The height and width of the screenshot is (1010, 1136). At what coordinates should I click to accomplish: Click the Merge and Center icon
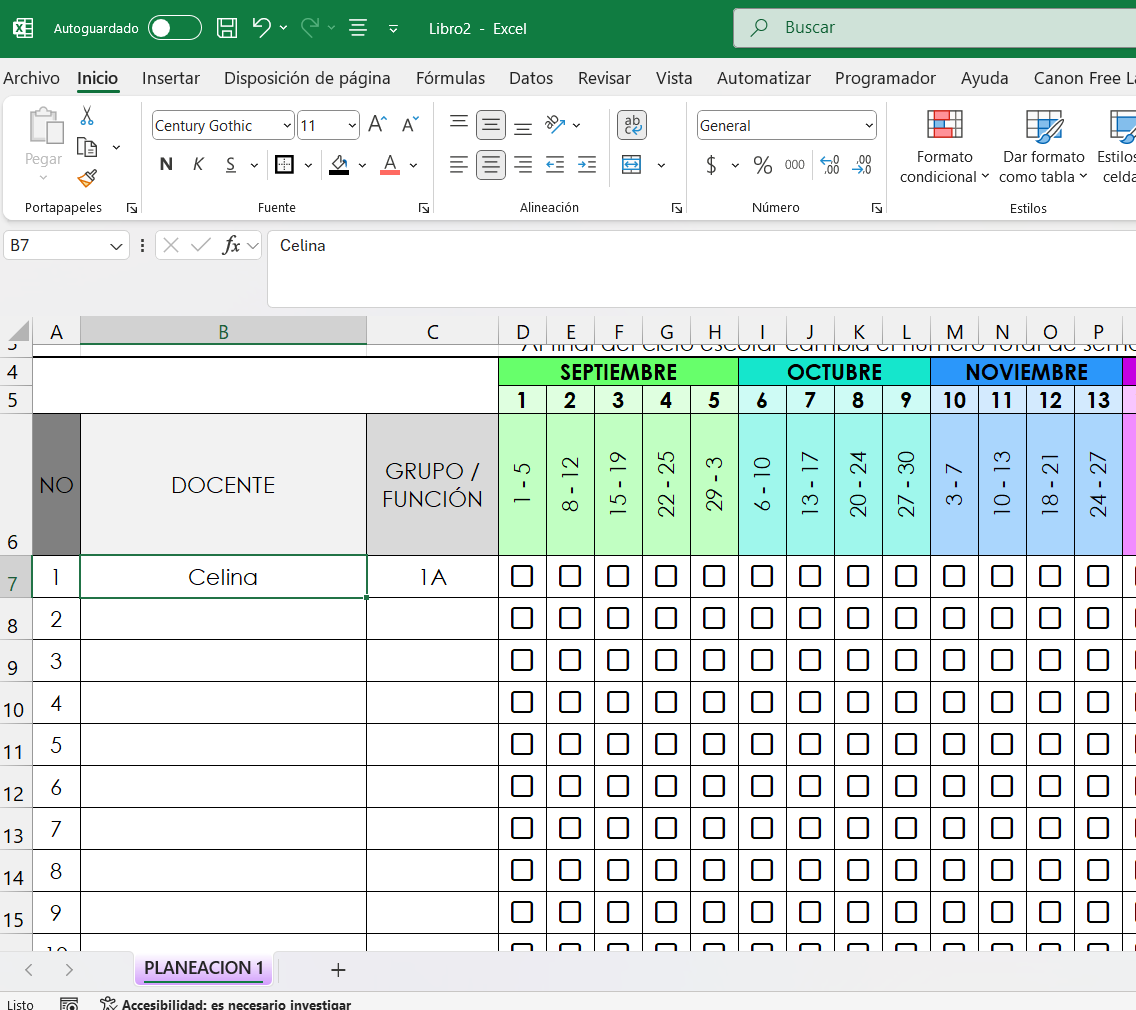pyautogui.click(x=632, y=165)
